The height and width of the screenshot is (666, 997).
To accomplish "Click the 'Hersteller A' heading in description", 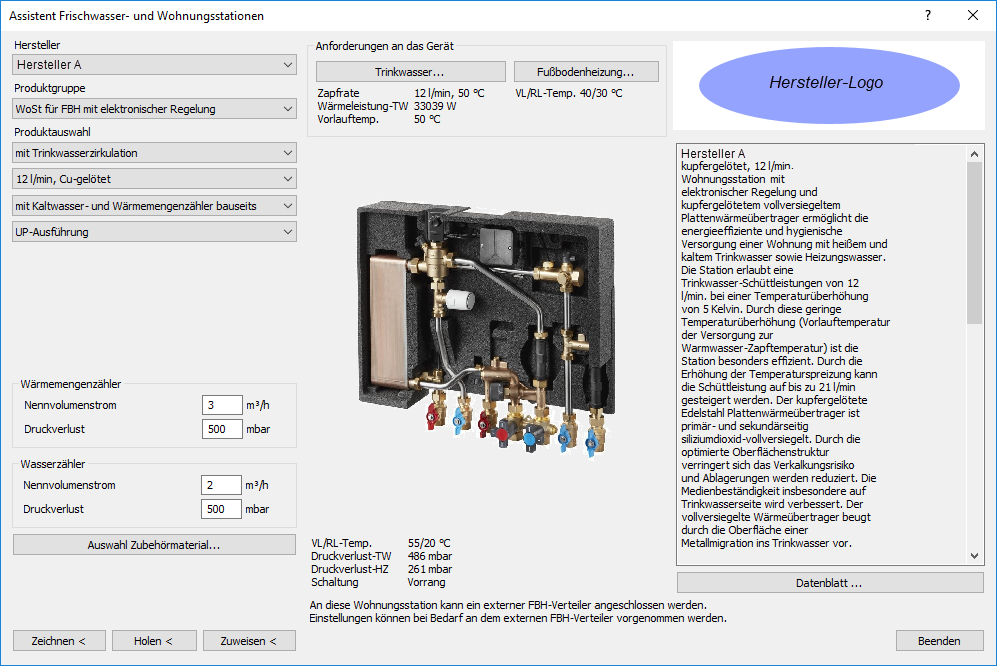I will tap(713, 153).
